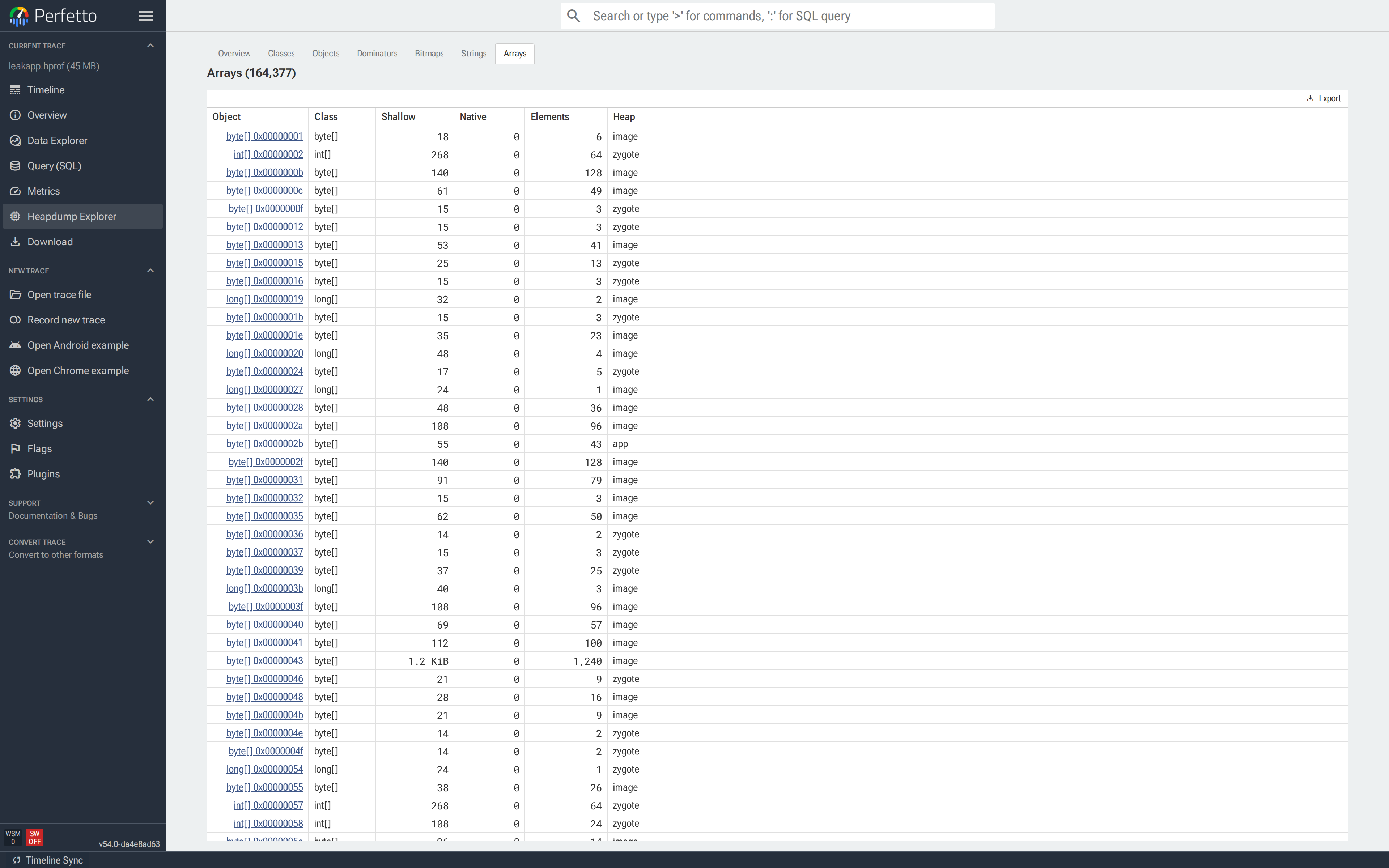
Task: Toggle Timeline Sync in the status bar
Action: 54,860
